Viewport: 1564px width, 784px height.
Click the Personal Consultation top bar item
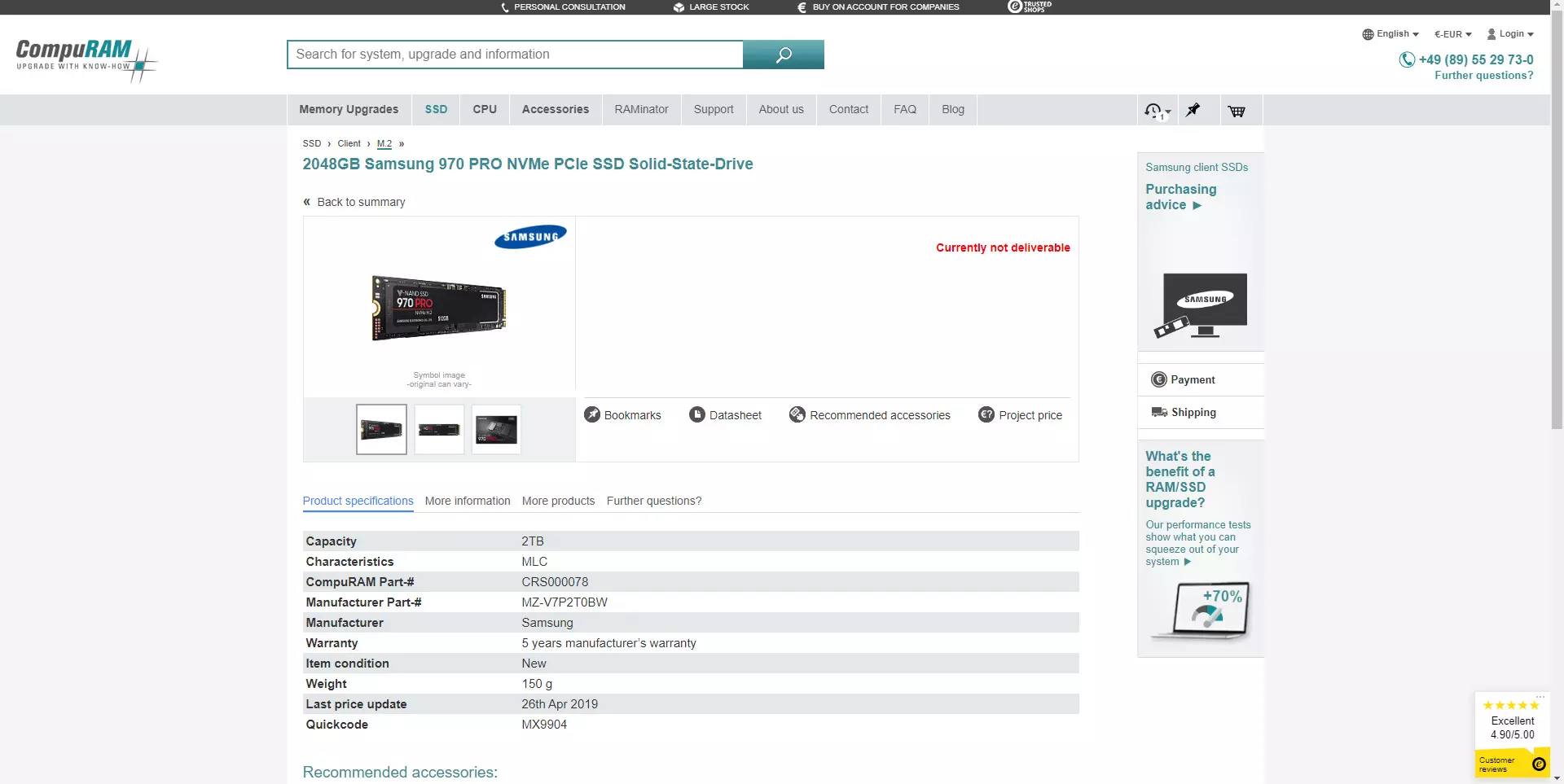562,7
